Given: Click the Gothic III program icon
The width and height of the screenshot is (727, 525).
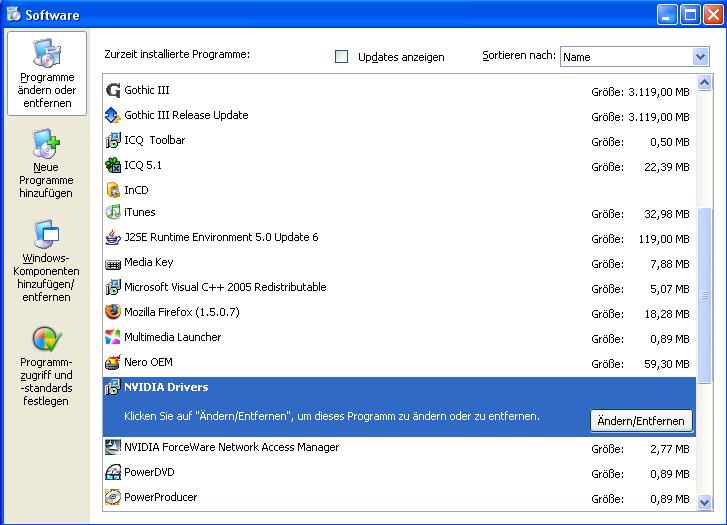Looking at the screenshot, I should click(113, 90).
